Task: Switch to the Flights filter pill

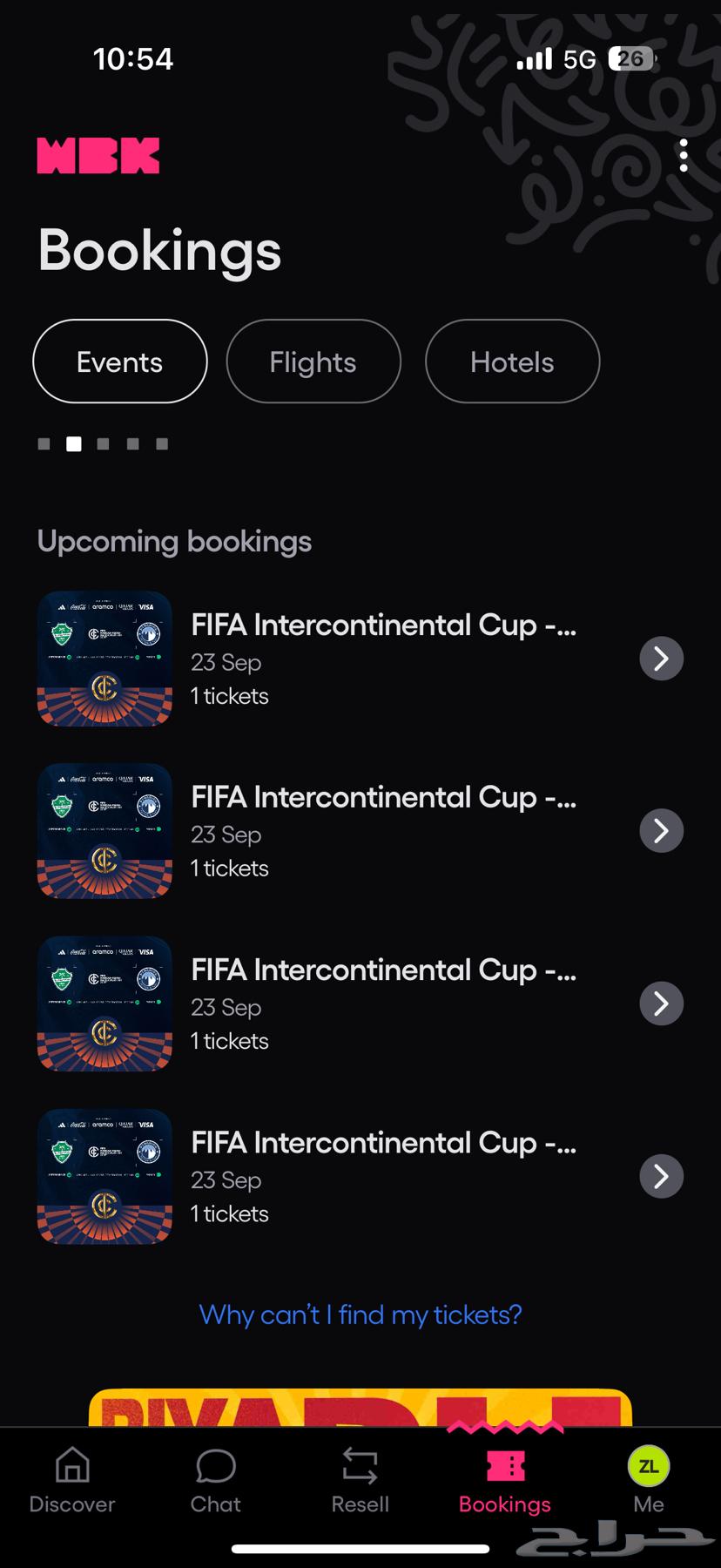Action: tap(313, 362)
